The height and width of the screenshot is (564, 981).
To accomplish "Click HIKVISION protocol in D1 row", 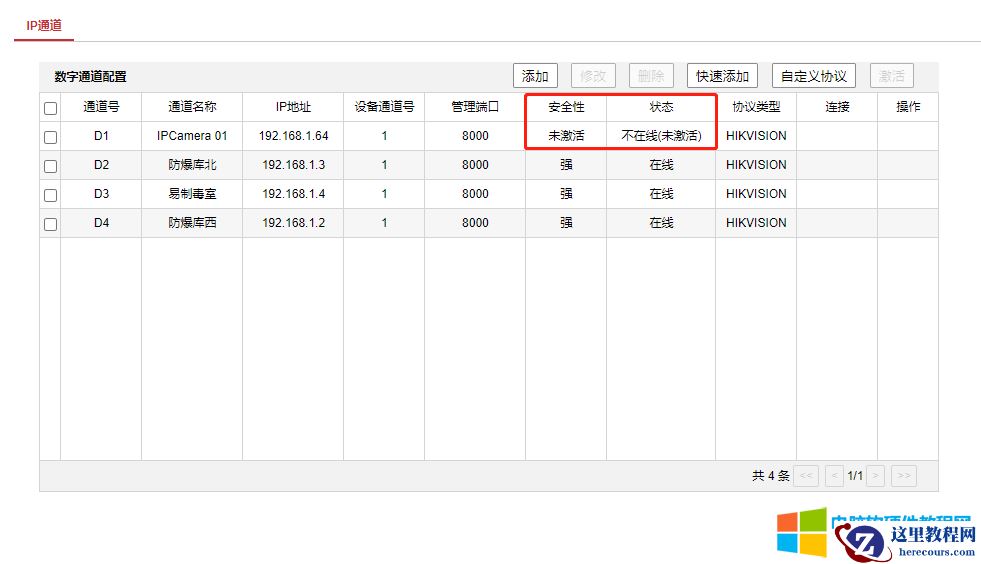I will [756, 136].
